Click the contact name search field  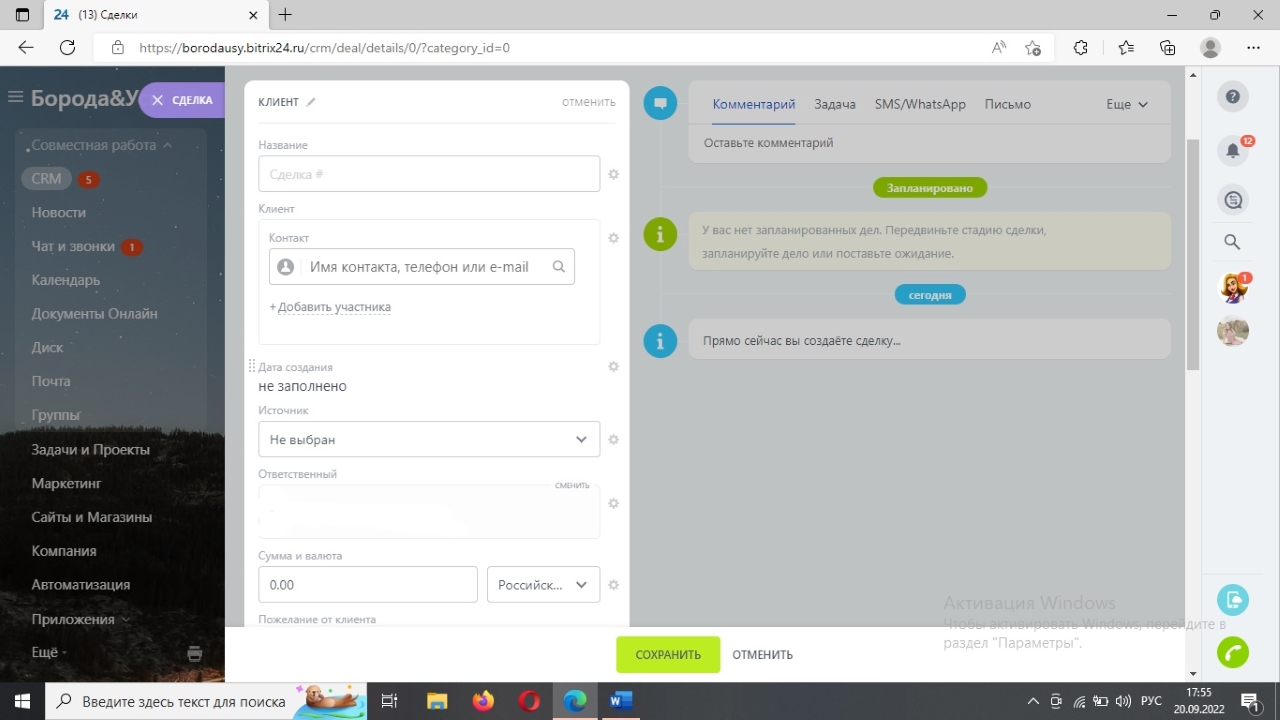(x=422, y=267)
